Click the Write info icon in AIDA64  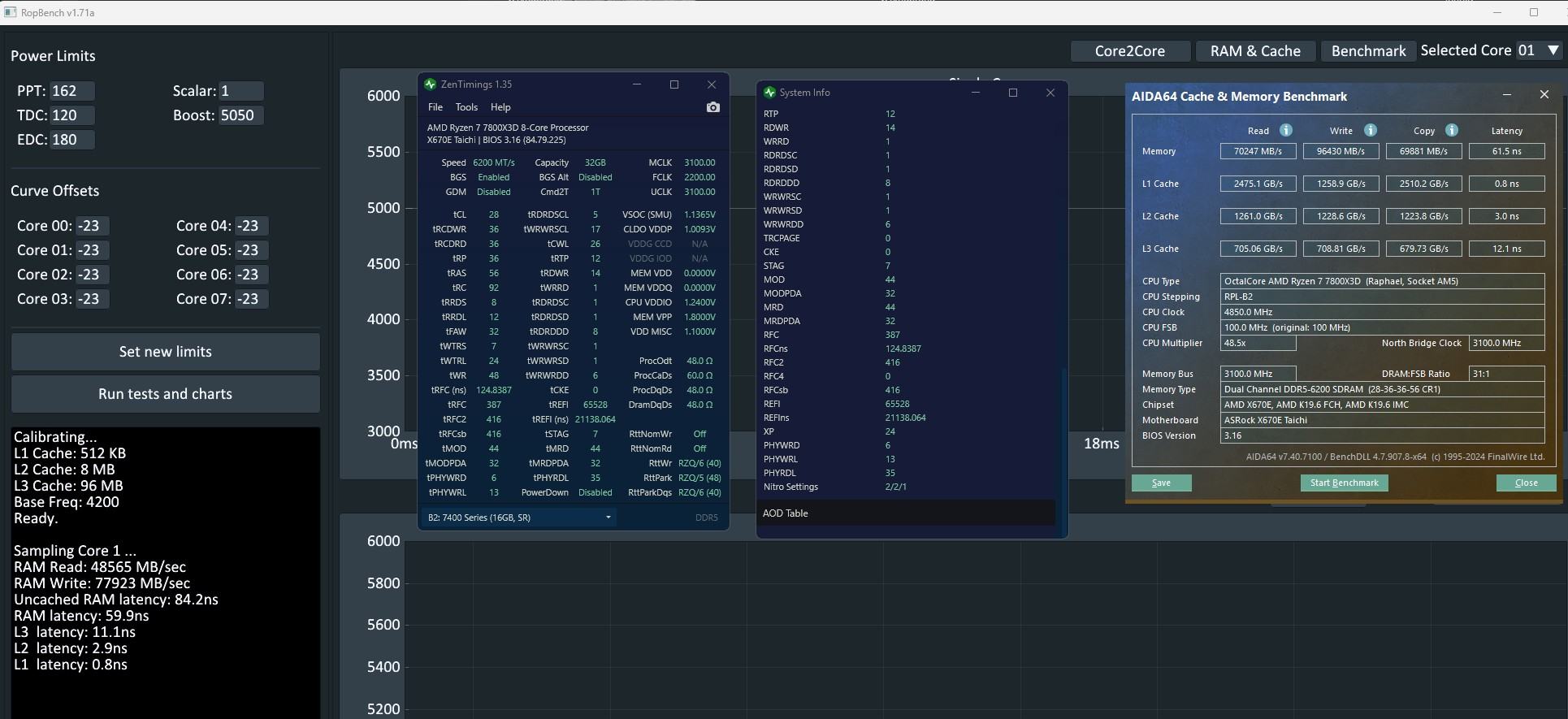pyautogui.click(x=1370, y=130)
